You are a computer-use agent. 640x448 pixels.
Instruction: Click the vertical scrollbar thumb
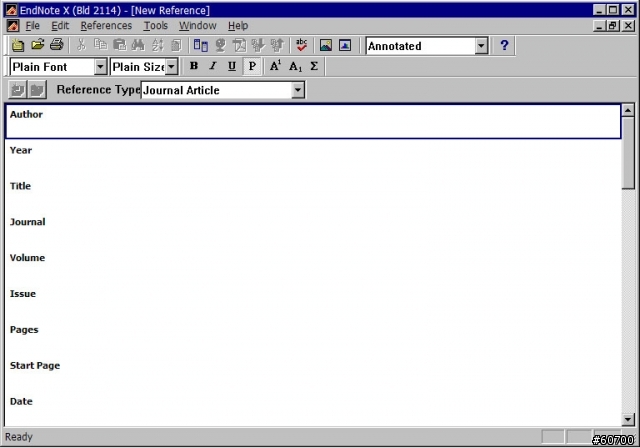pyautogui.click(x=628, y=153)
